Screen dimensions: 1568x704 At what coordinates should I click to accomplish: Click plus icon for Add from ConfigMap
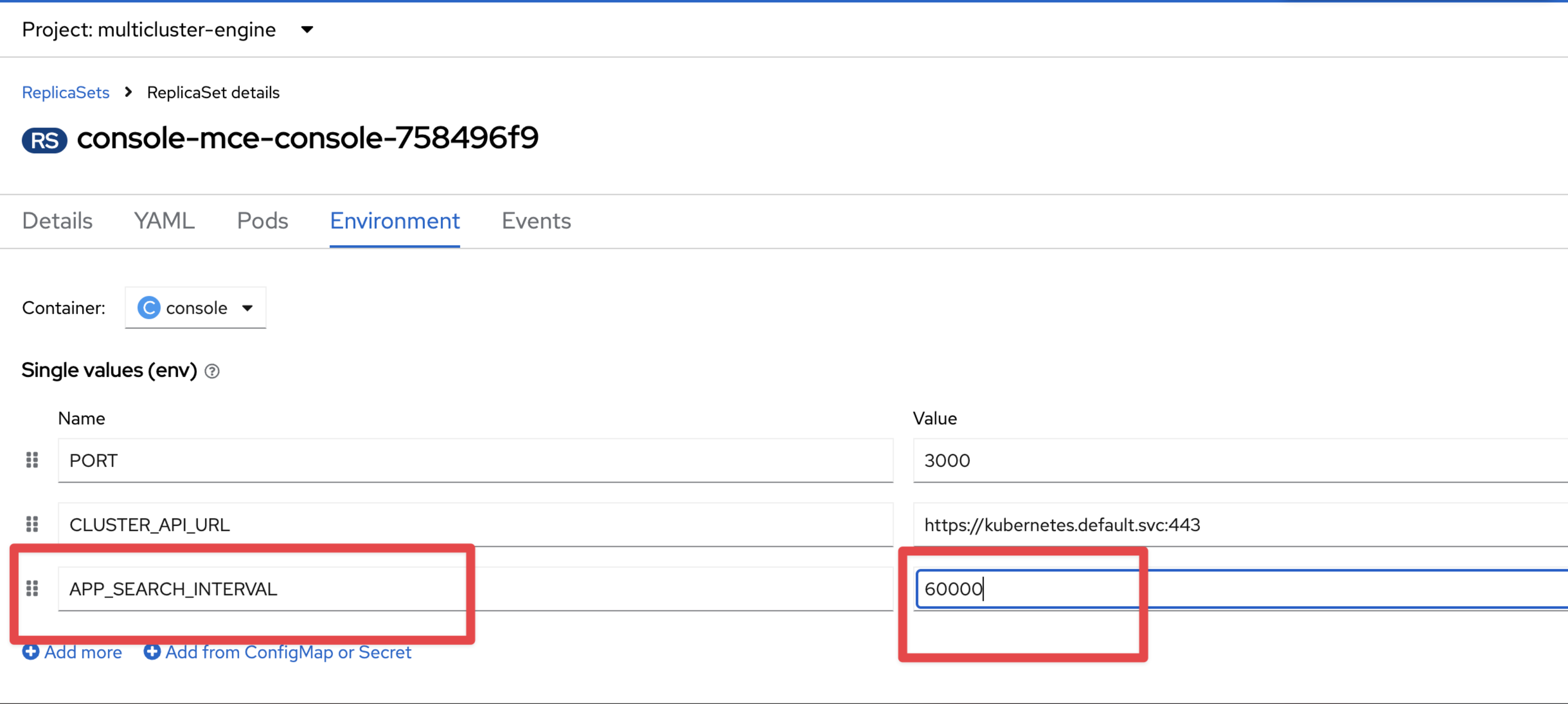click(151, 652)
